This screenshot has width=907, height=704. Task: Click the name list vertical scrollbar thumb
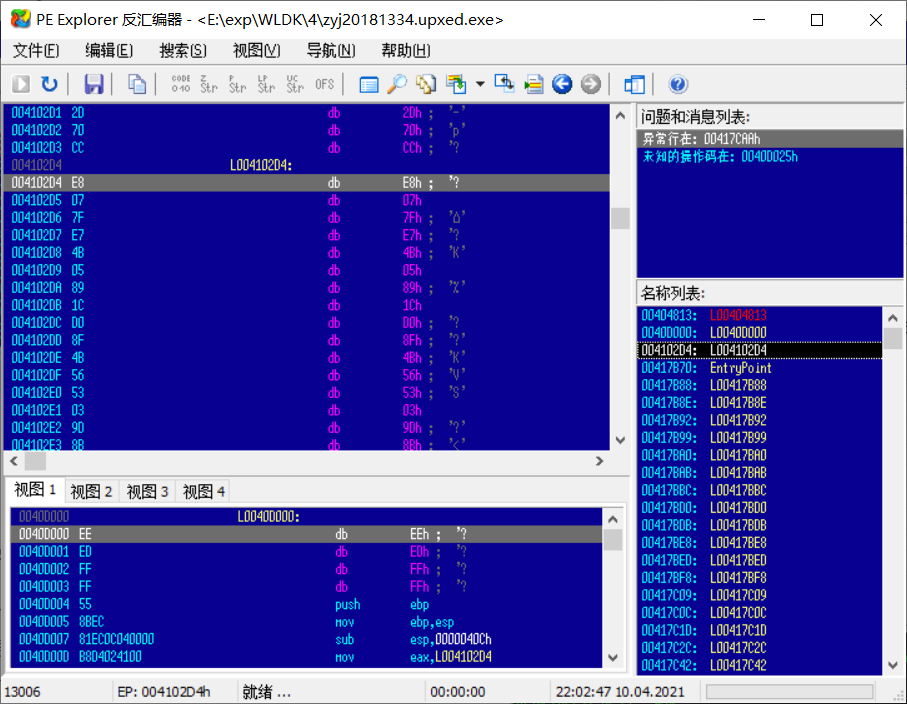(x=893, y=338)
